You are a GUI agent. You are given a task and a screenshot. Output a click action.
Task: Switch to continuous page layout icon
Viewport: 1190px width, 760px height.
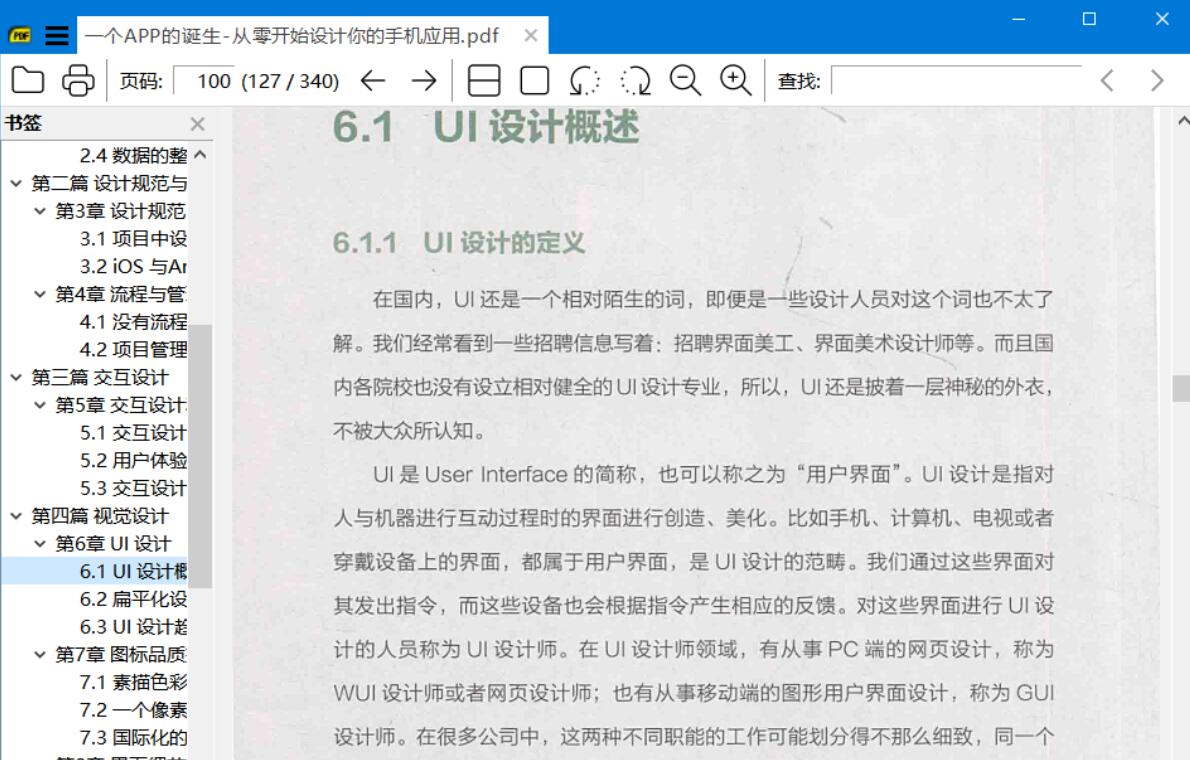click(483, 80)
